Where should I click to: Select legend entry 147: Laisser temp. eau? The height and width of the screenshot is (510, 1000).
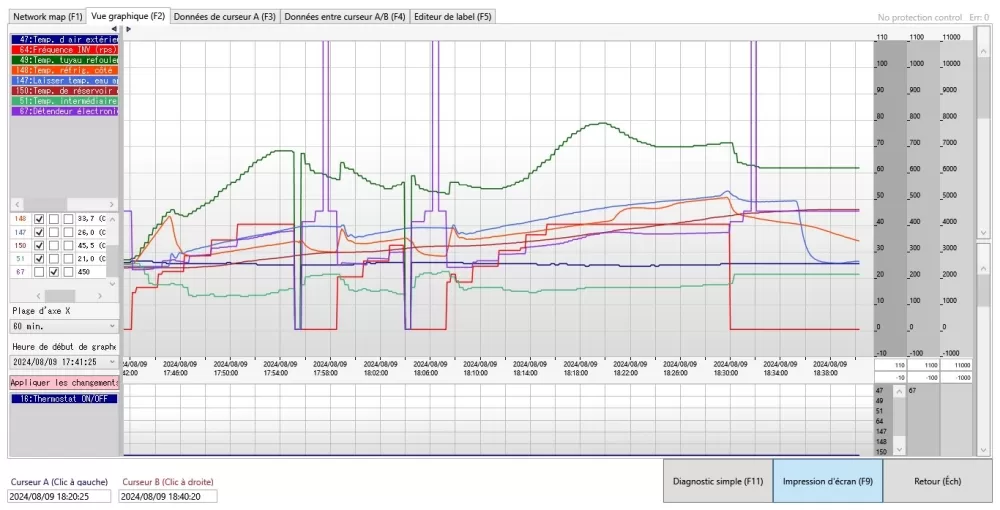(x=64, y=80)
